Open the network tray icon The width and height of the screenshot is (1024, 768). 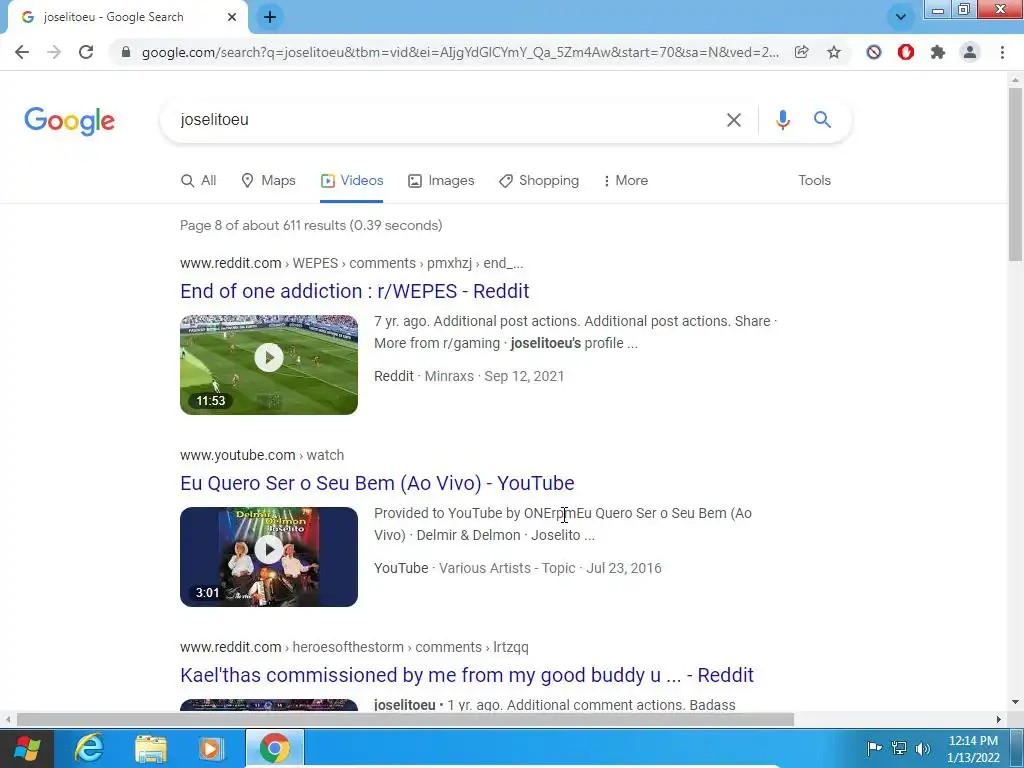click(899, 748)
